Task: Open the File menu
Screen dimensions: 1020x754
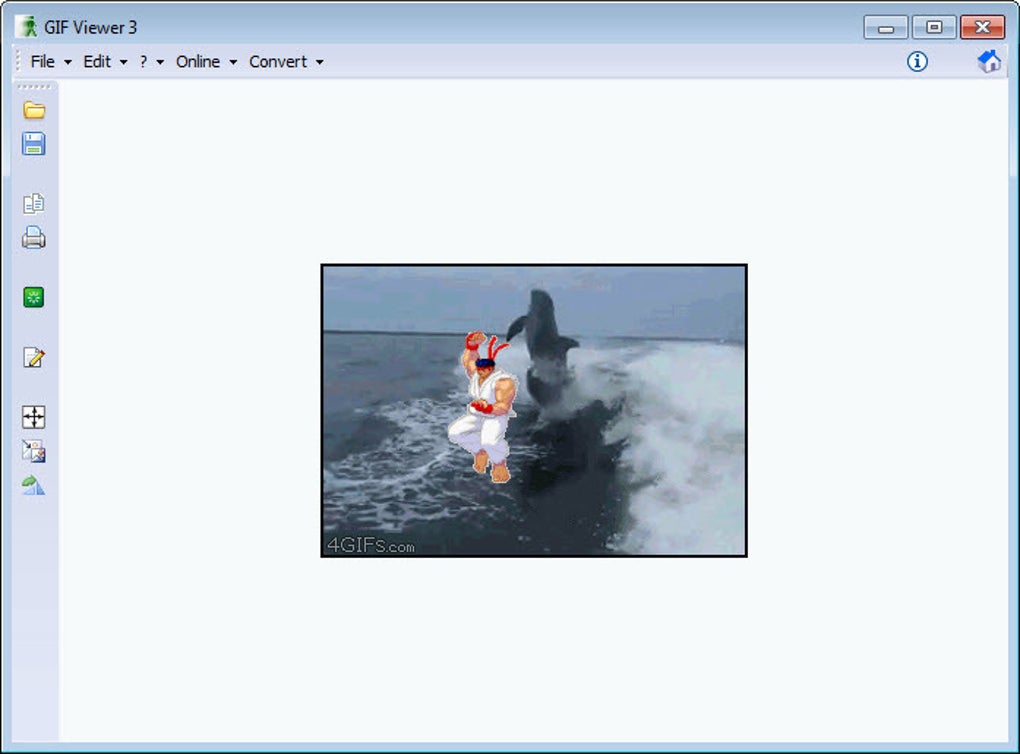Action: 43,62
